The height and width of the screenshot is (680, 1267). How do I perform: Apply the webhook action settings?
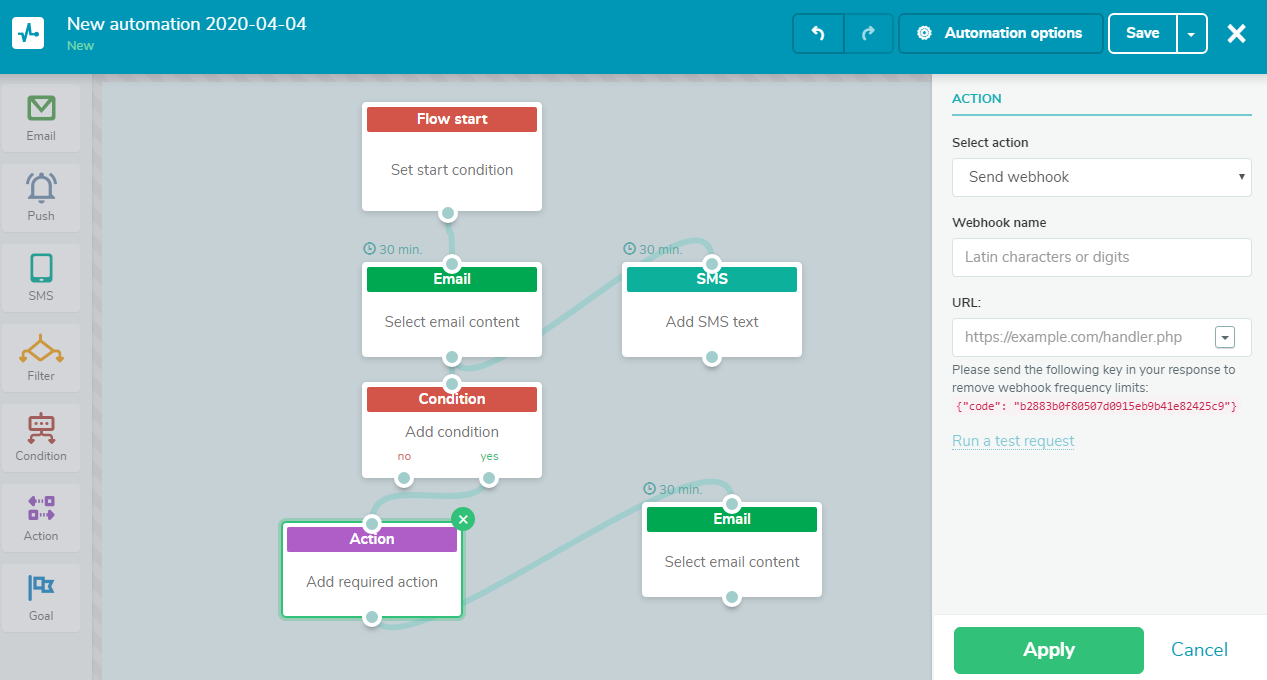pos(1048,650)
